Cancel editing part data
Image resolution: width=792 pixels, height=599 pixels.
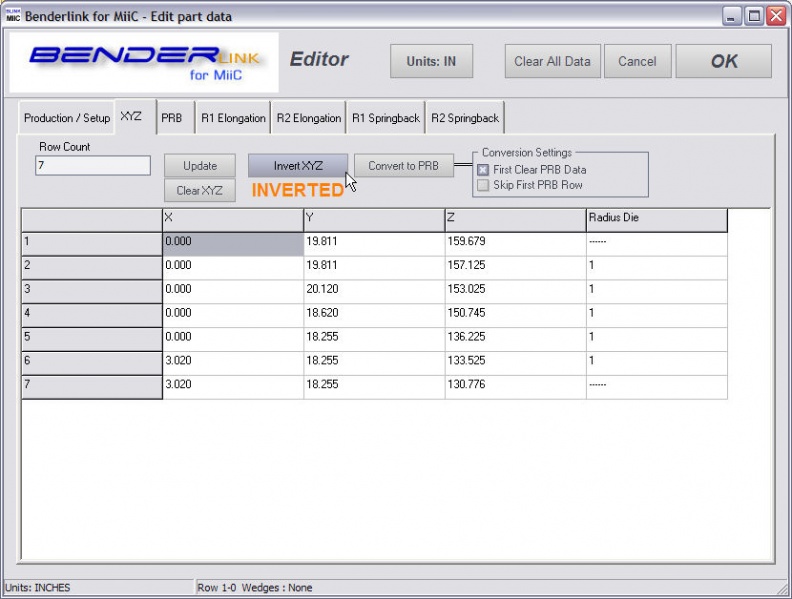[637, 61]
